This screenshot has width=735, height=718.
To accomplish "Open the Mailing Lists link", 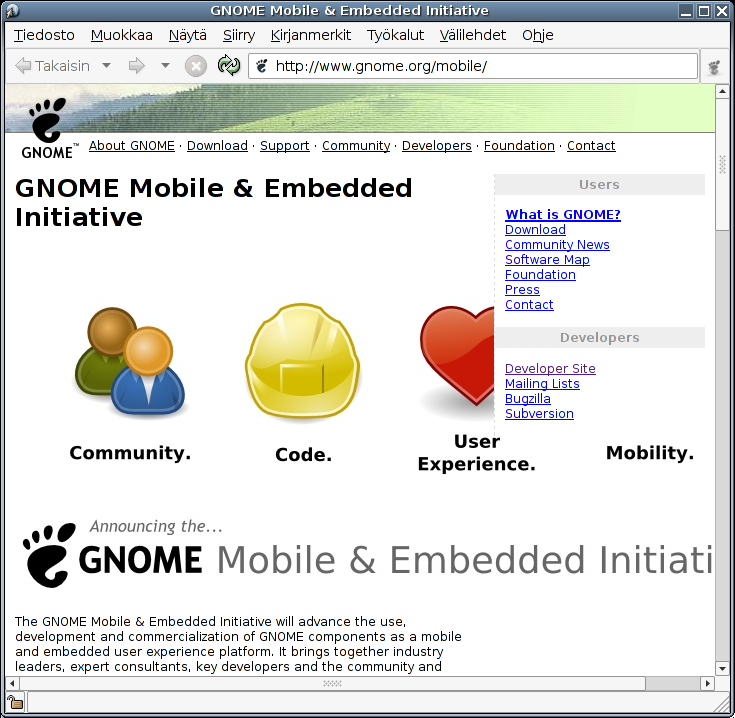I will 542,384.
